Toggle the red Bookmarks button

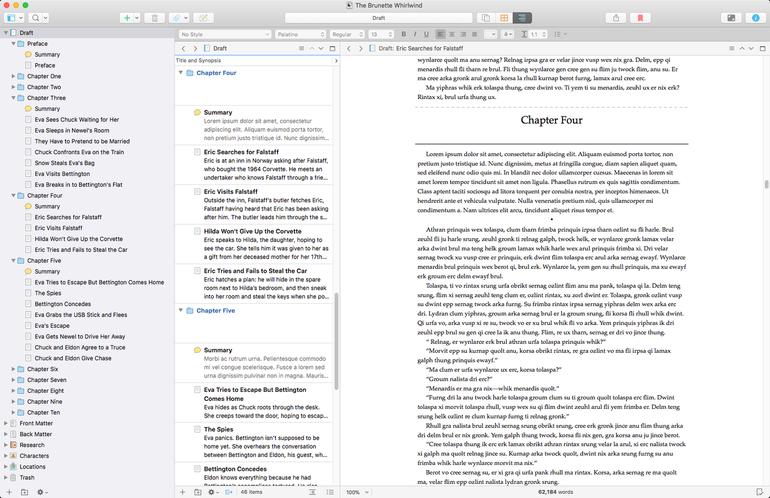640,18
